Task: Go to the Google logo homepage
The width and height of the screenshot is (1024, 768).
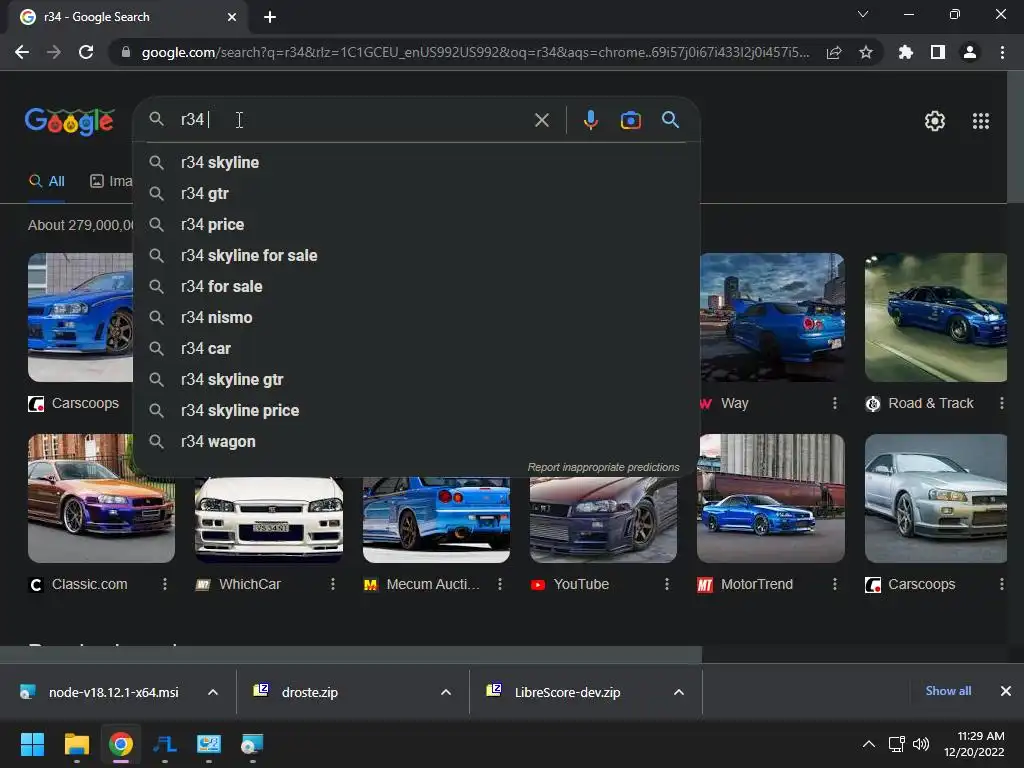Action: (70, 121)
